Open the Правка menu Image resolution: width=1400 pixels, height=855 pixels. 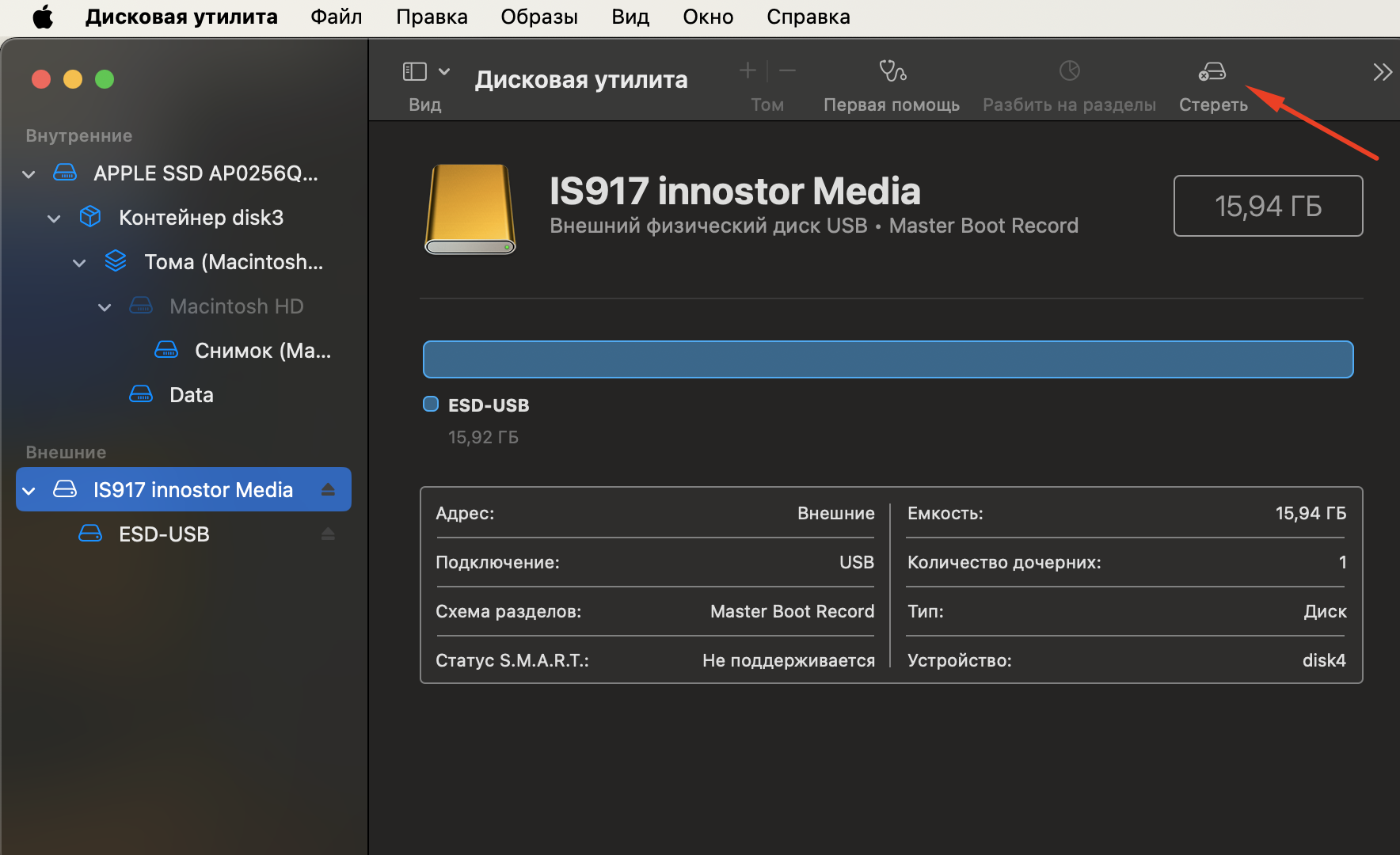(432, 17)
